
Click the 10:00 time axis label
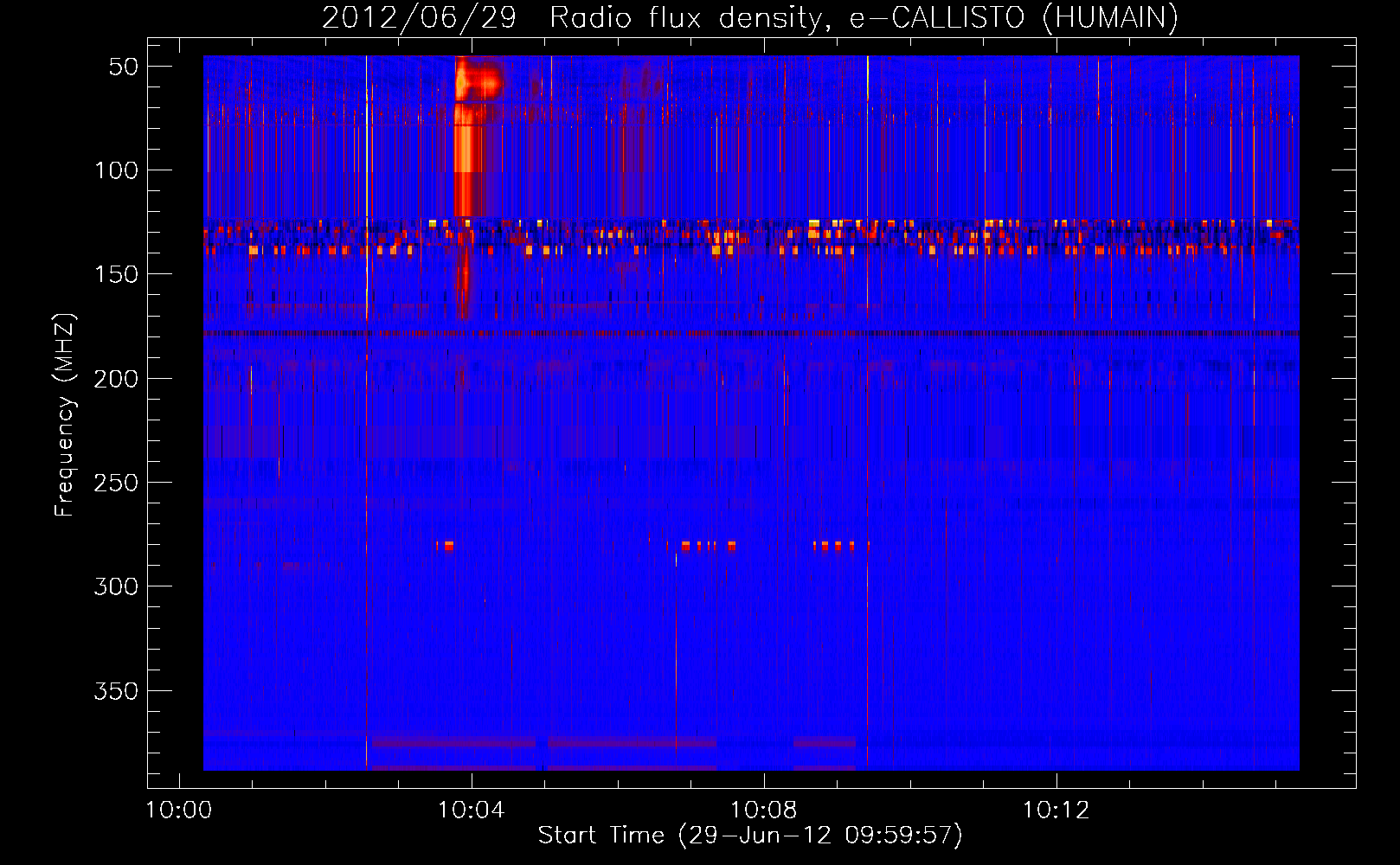point(179,811)
